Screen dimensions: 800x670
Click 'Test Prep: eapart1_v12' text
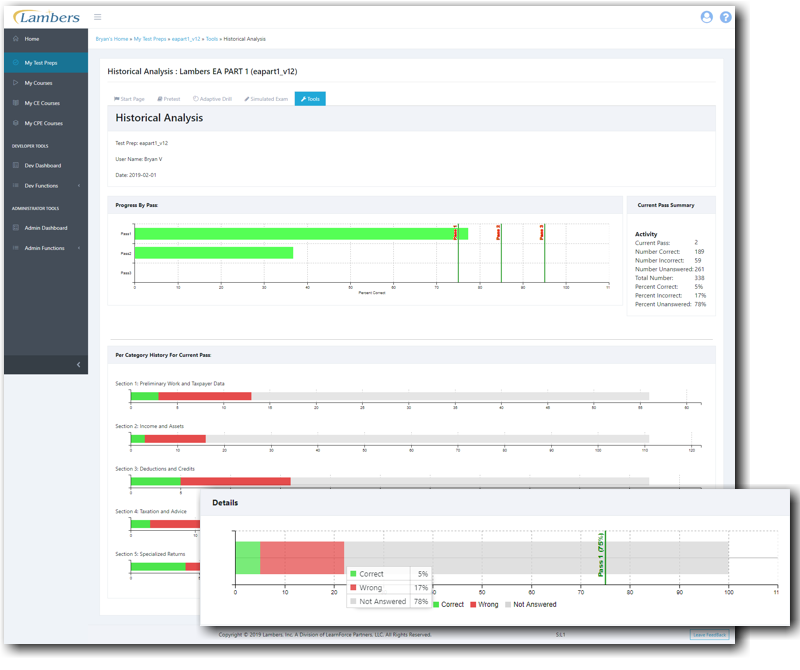[141, 143]
